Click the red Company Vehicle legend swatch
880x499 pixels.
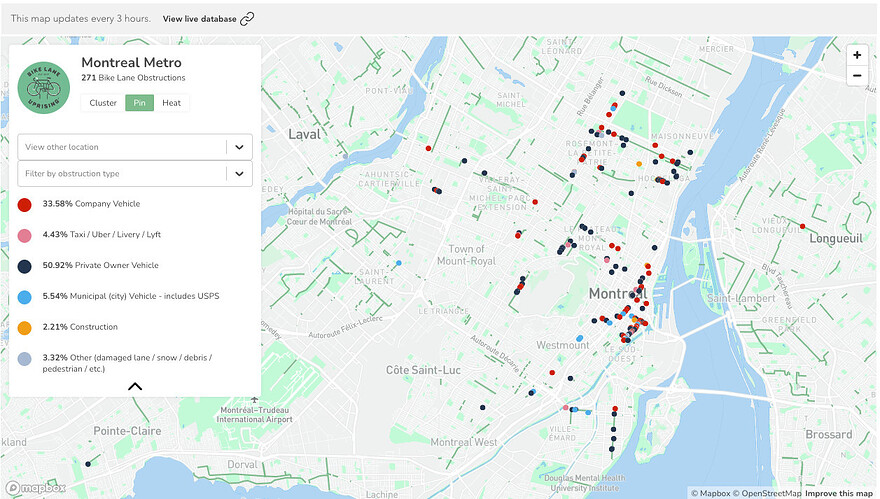click(x=24, y=204)
